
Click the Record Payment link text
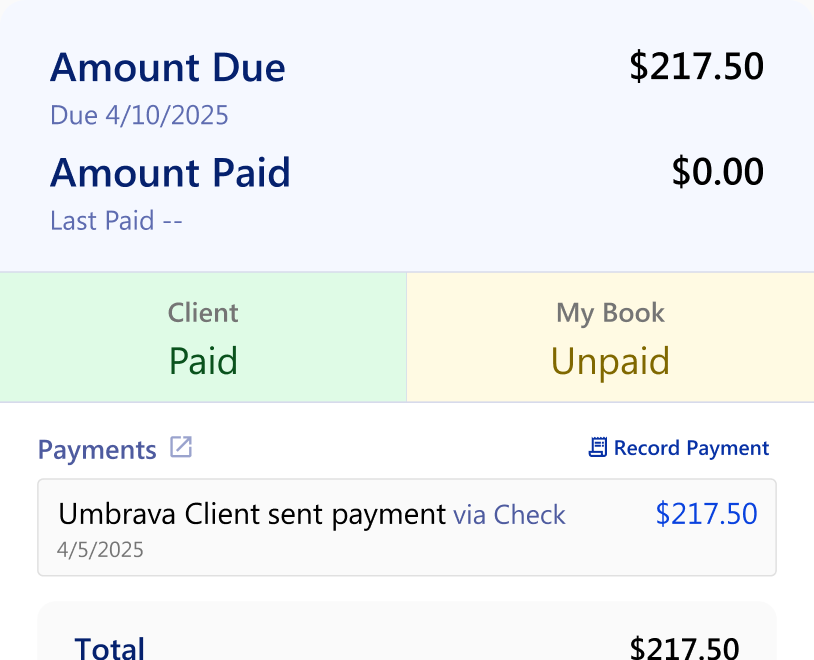click(x=691, y=448)
